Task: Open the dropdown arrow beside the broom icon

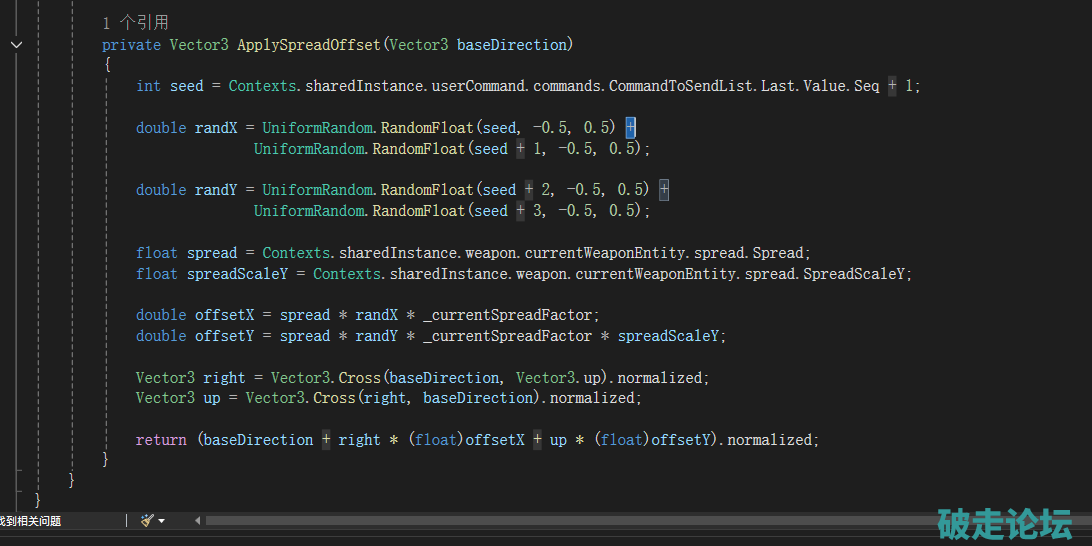Action: [162, 520]
